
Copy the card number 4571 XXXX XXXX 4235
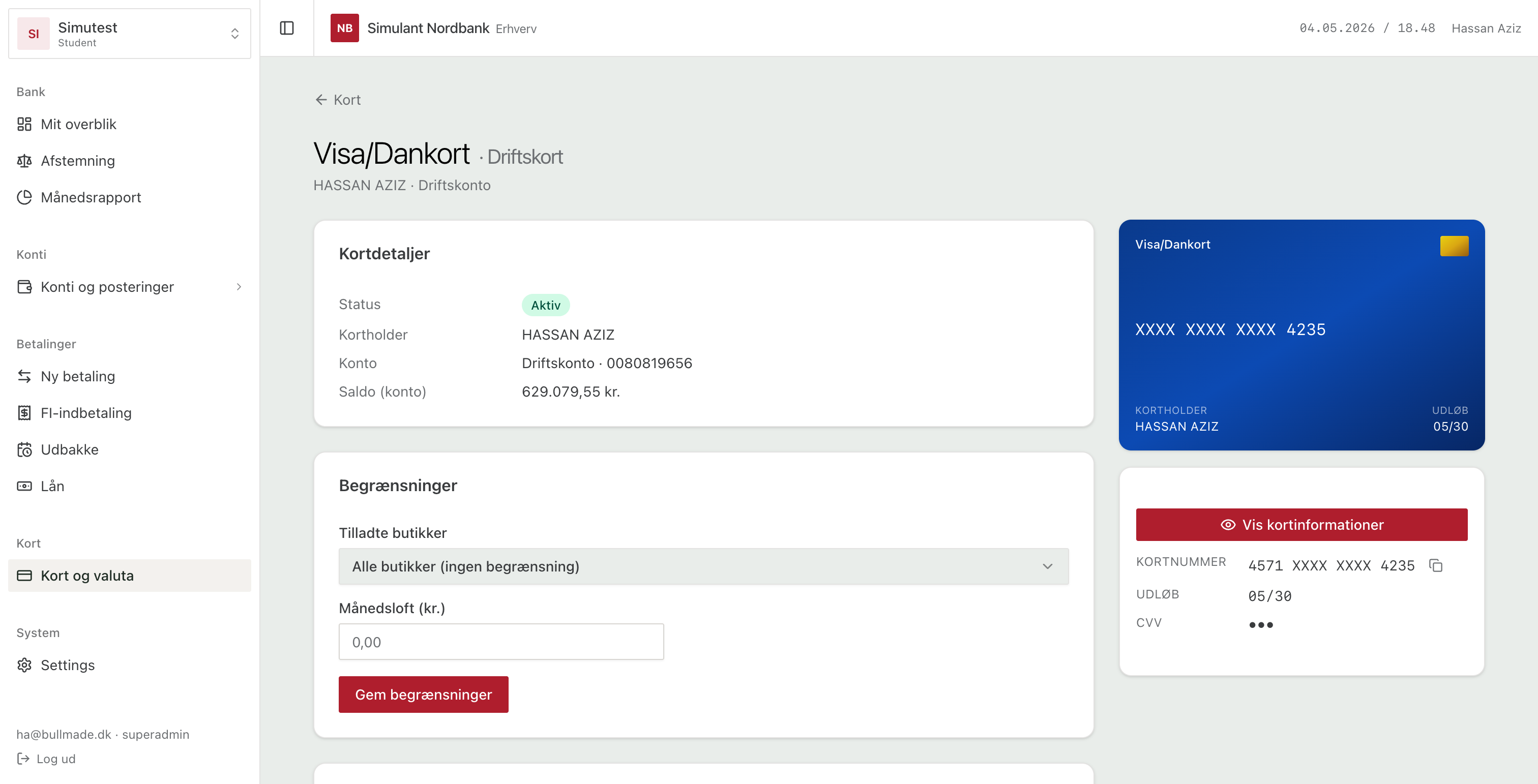tap(1436, 565)
